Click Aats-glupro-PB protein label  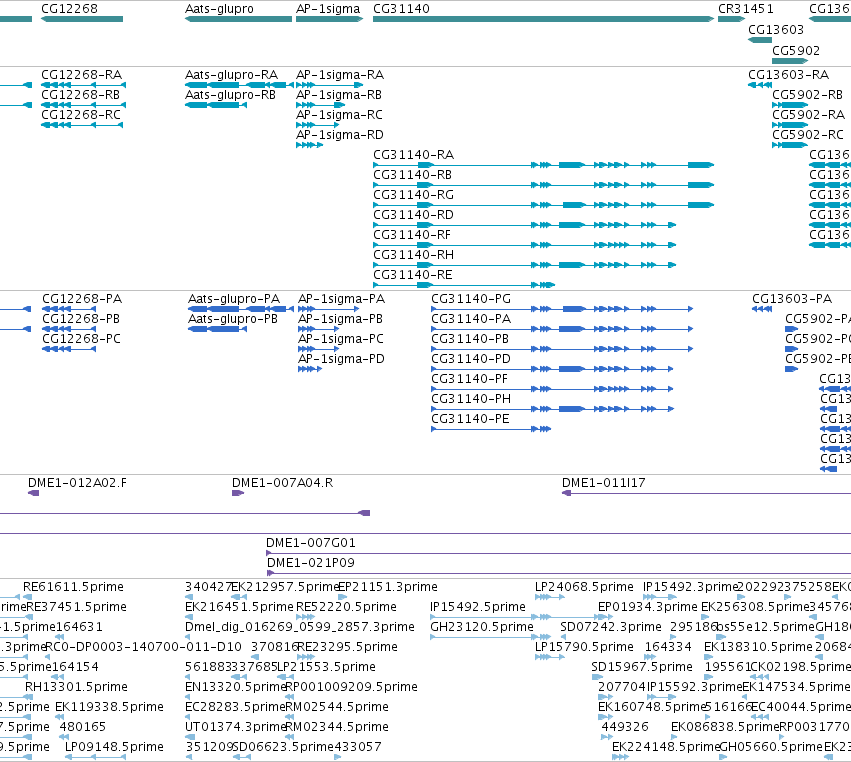(233, 319)
